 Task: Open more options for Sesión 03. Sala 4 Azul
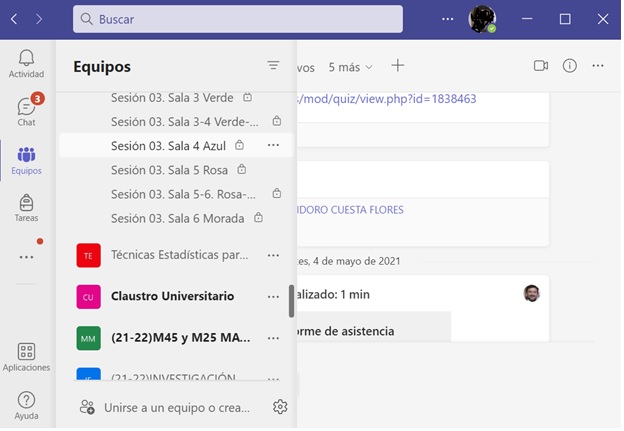(273, 145)
